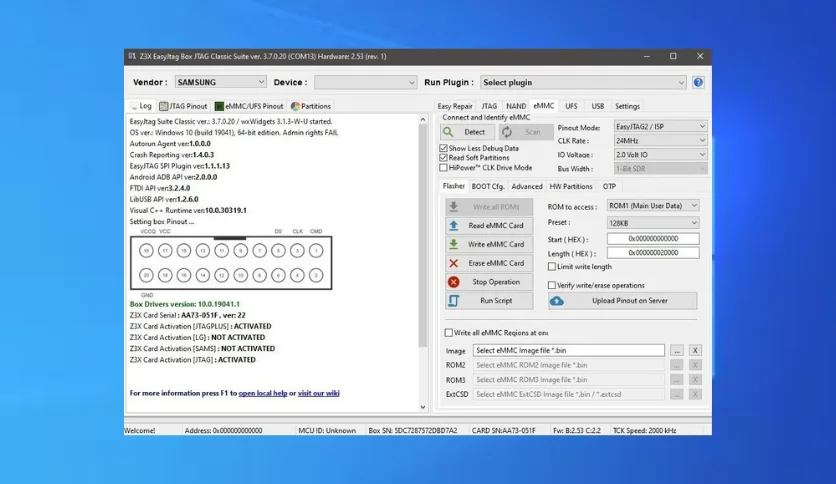Click the refresh arrows icon on Scan
This screenshot has width=836, height=484.
(x=507, y=132)
